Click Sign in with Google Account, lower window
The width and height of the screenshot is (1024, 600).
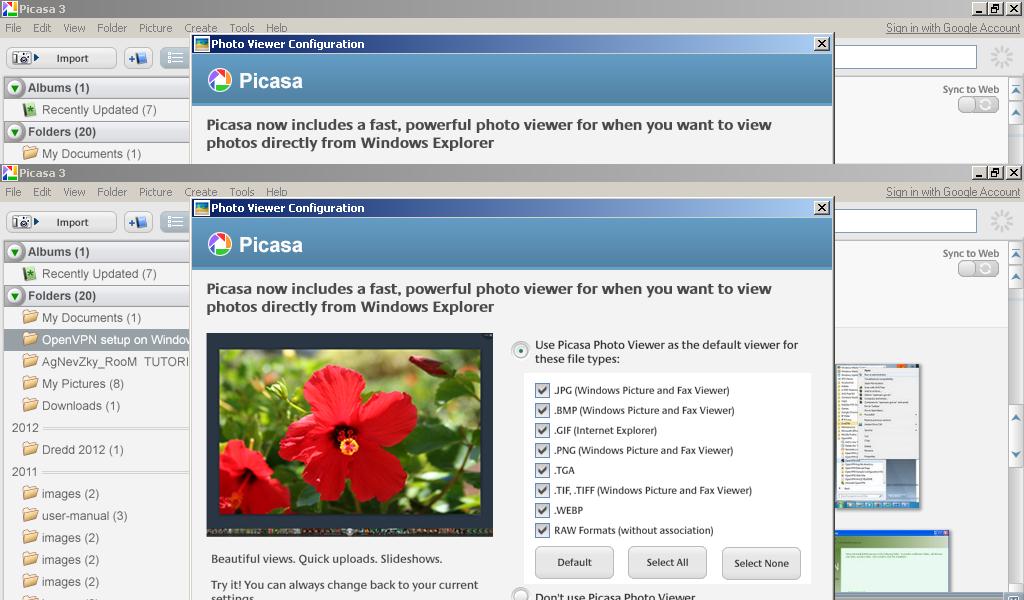(x=952, y=192)
